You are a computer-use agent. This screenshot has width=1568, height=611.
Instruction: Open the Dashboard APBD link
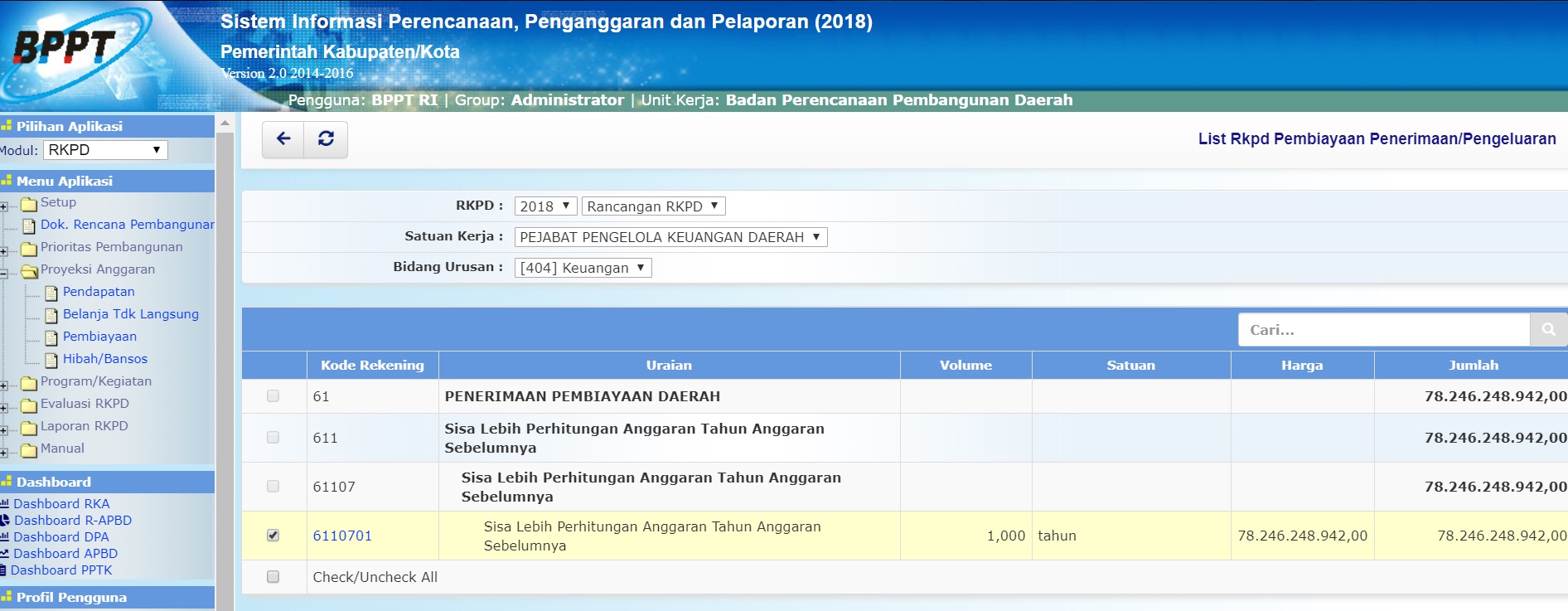click(65, 553)
